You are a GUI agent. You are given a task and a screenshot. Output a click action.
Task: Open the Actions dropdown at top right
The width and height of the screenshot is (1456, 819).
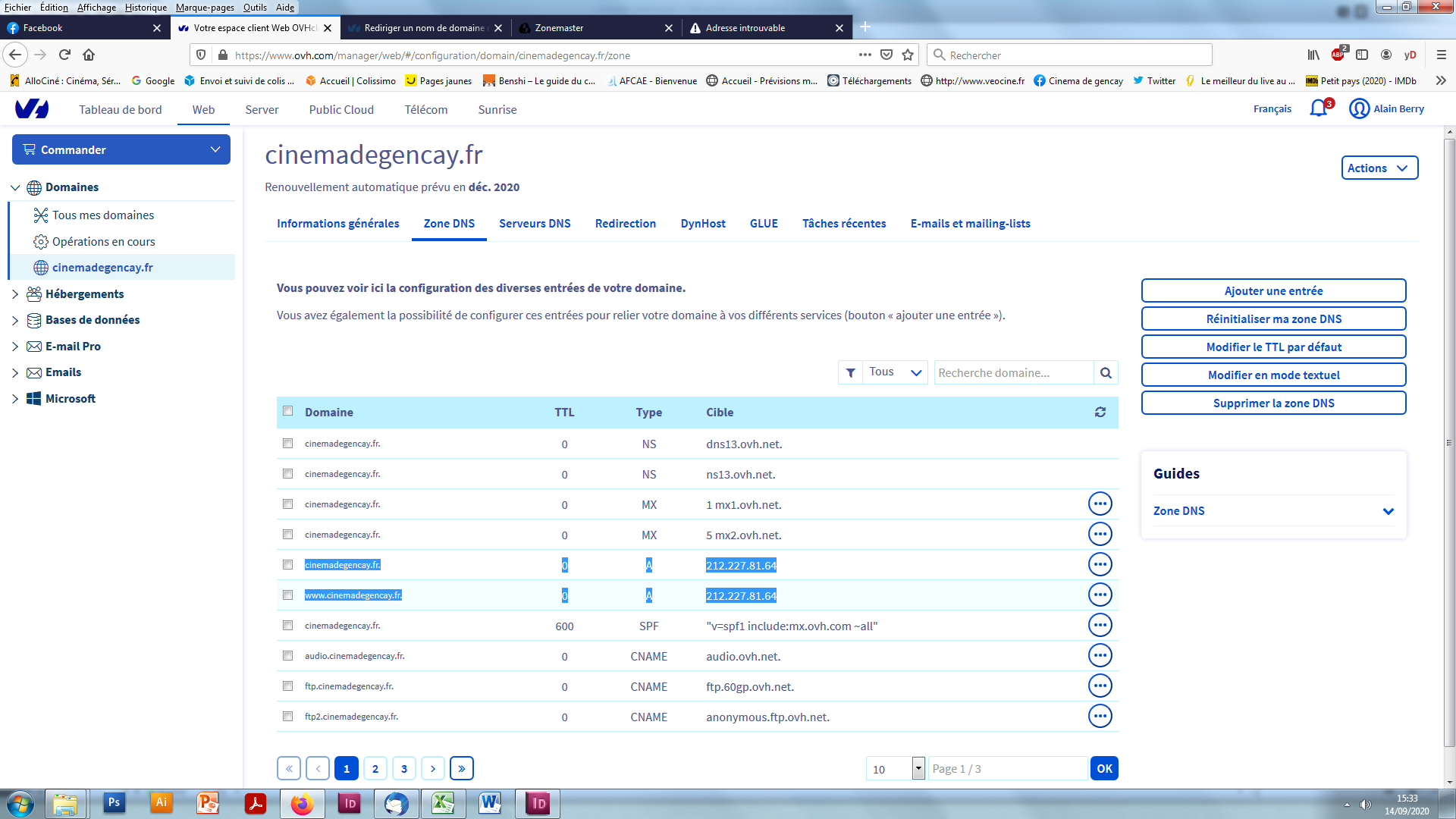[1379, 168]
